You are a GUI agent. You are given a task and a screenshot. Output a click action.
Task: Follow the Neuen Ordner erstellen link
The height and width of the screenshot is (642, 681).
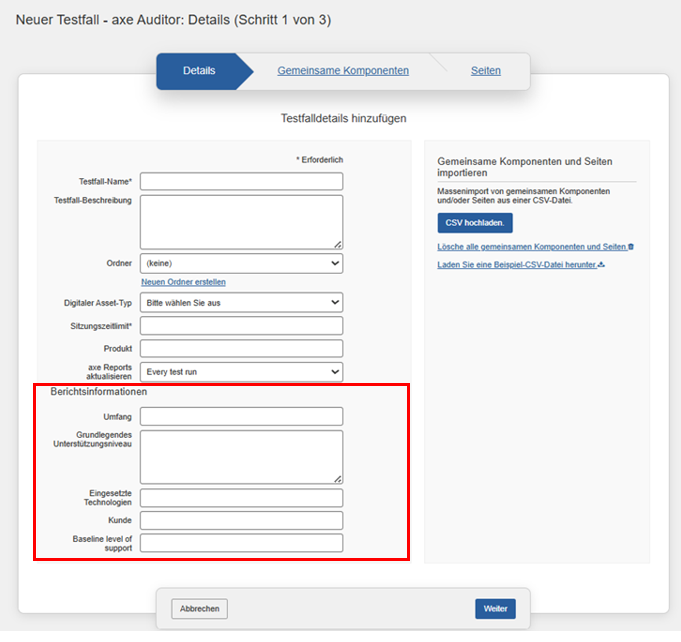(183, 282)
